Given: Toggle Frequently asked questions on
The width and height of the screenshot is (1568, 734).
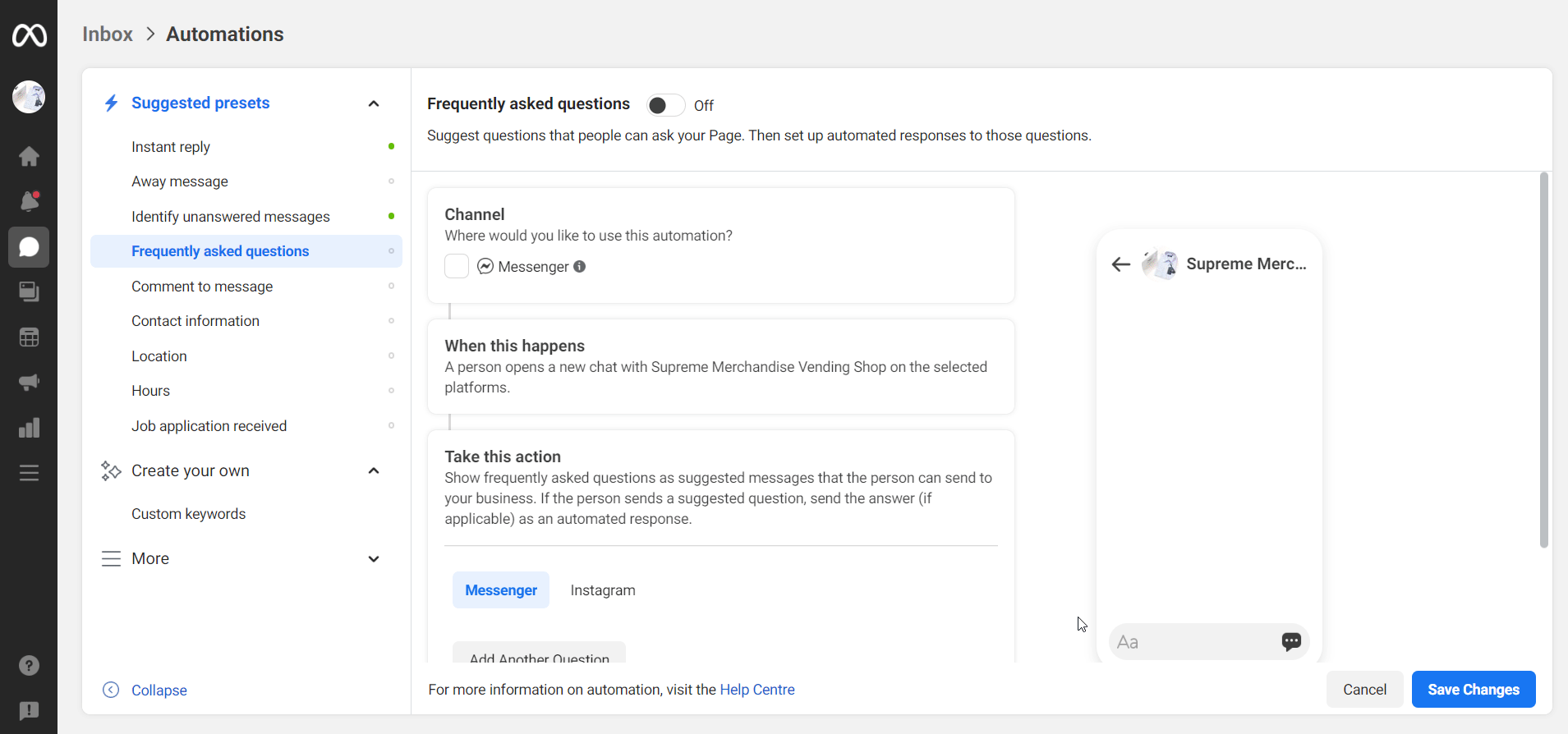Looking at the screenshot, I should click(x=665, y=105).
